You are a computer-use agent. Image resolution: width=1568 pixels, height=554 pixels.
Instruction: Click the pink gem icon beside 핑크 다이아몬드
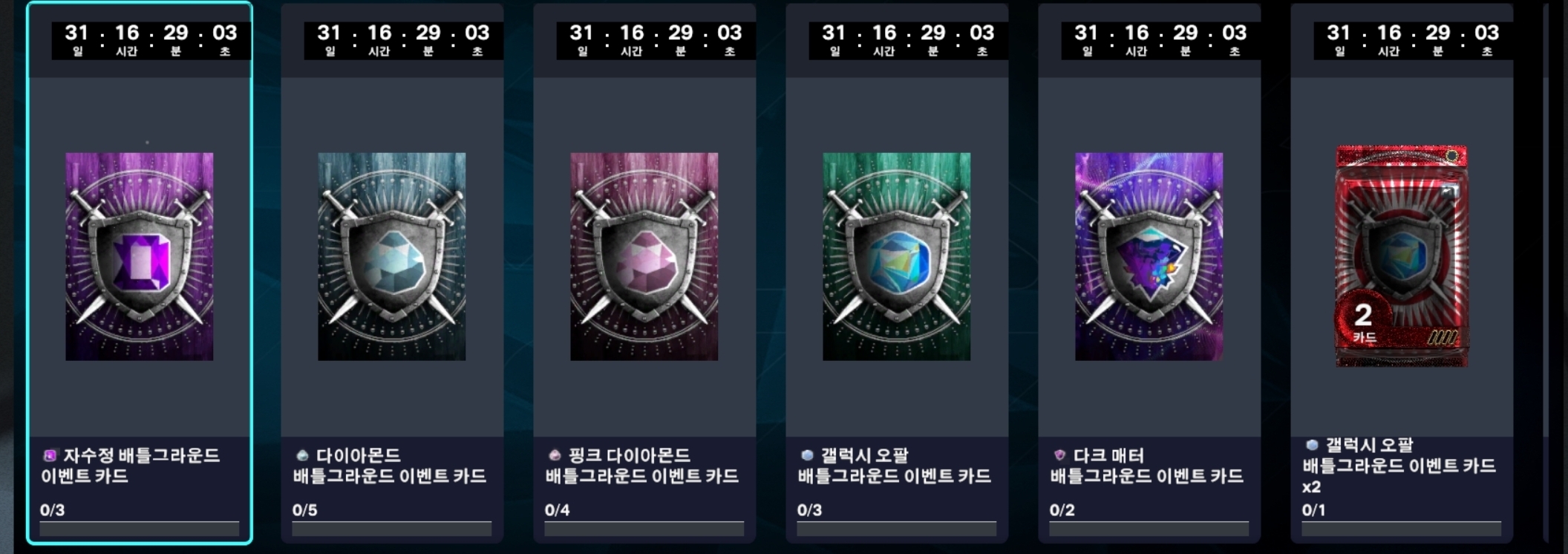tap(555, 455)
